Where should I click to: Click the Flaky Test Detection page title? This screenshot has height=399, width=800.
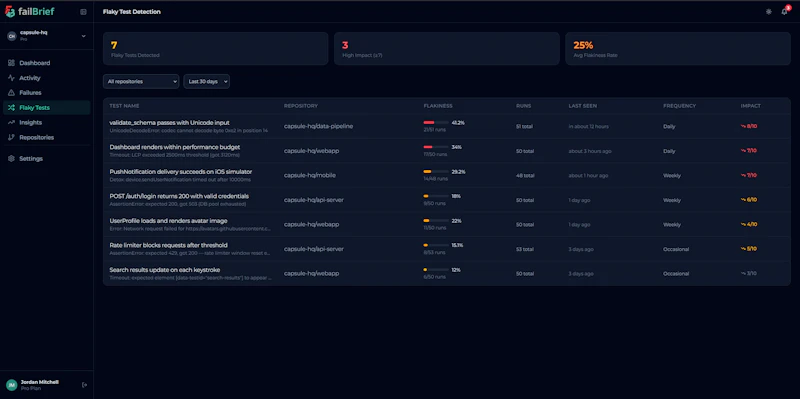click(132, 12)
